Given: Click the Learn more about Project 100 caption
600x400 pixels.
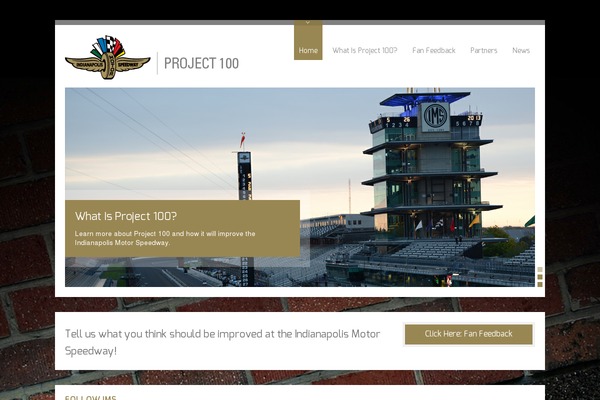Looking at the screenshot, I should click(165, 238).
